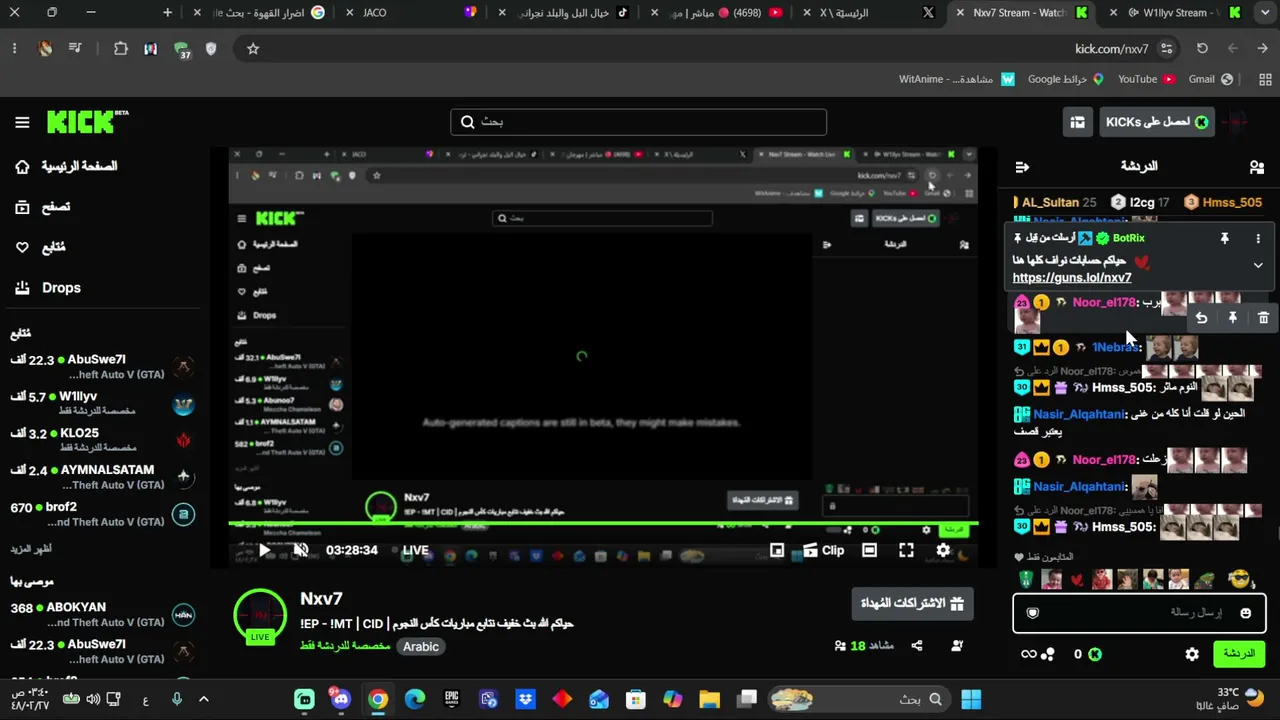The image size is (1280, 720).
Task: Open the WitAnime bookmark
Action: click(x=956, y=79)
